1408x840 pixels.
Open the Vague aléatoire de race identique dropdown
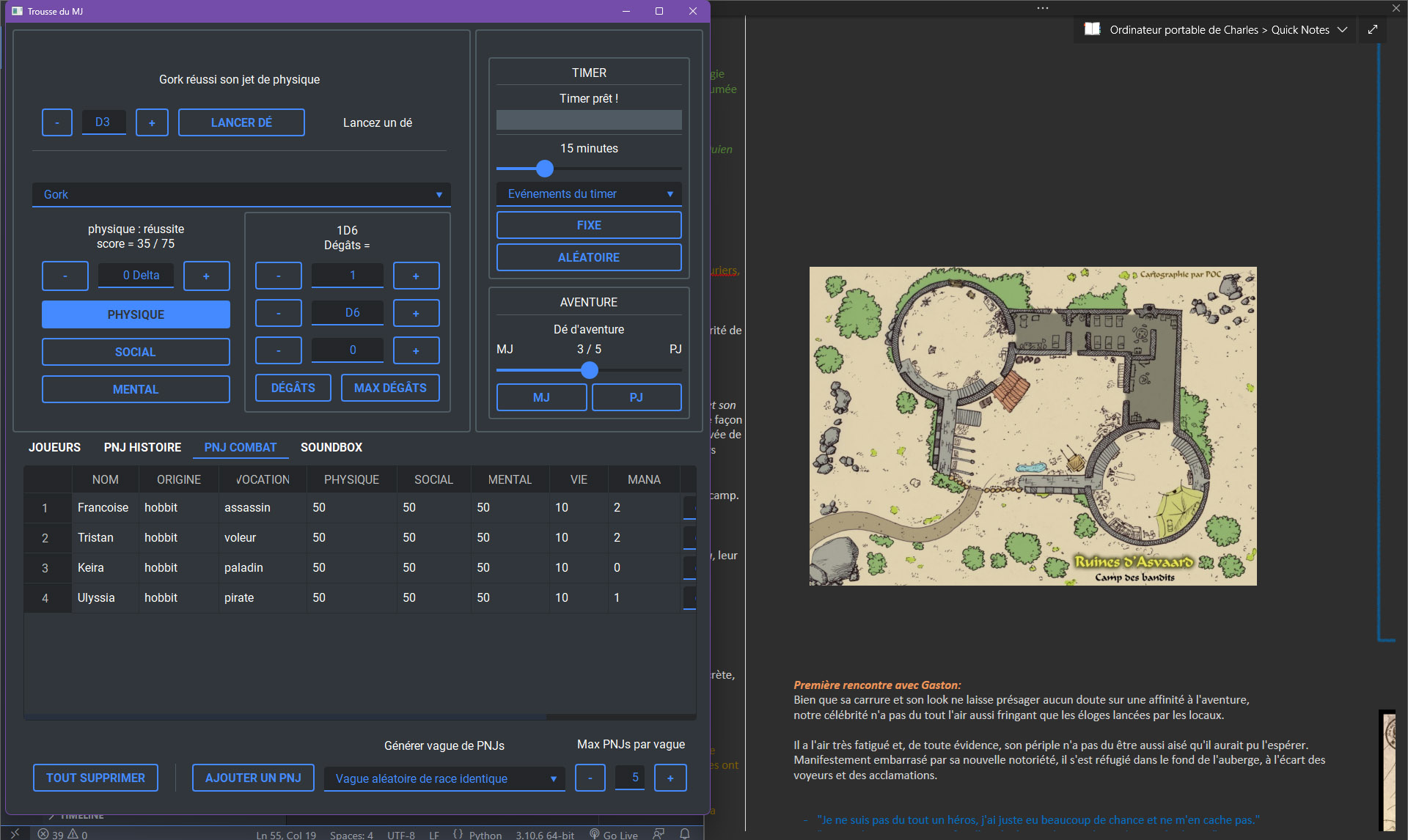(444, 778)
